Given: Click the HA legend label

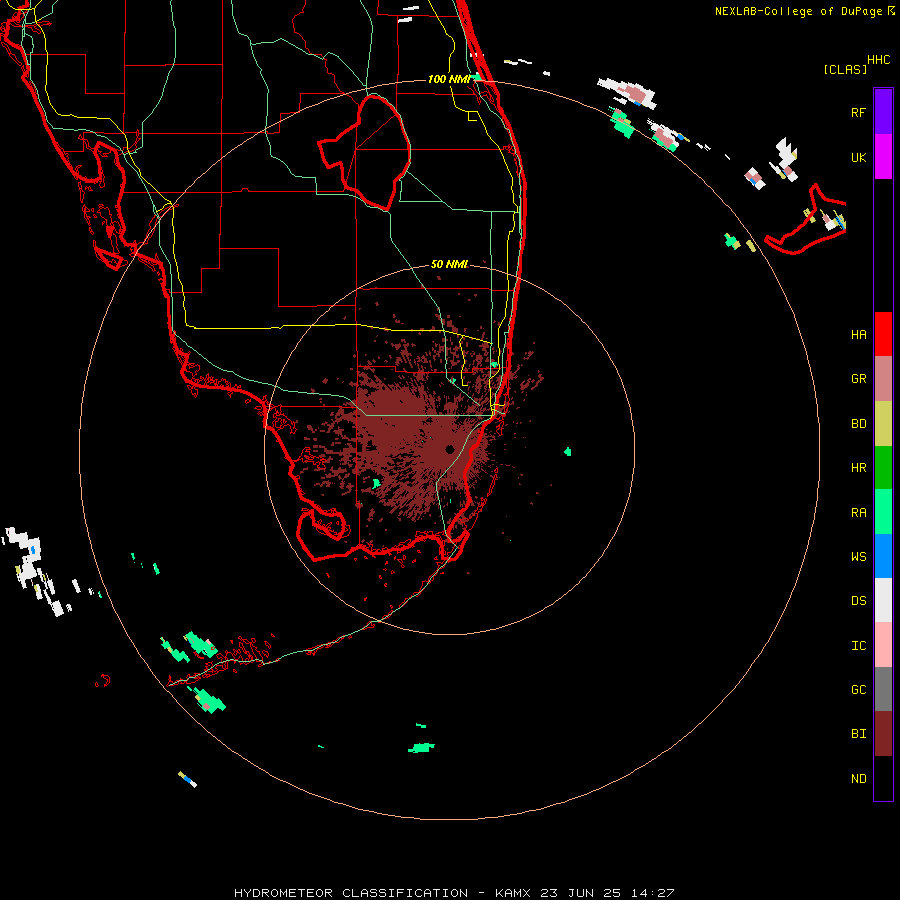Looking at the screenshot, I should point(858,335).
